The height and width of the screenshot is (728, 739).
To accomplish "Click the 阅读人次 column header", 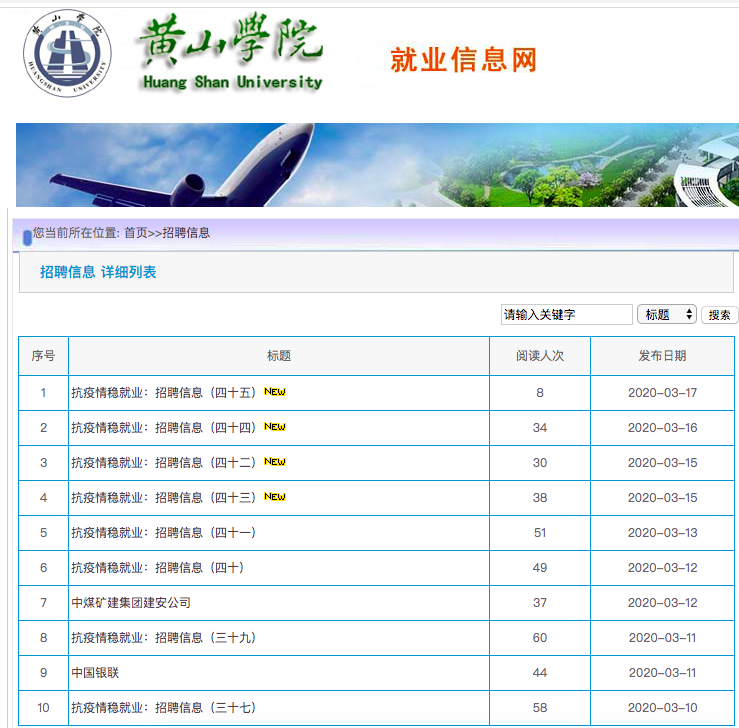I will coord(540,356).
